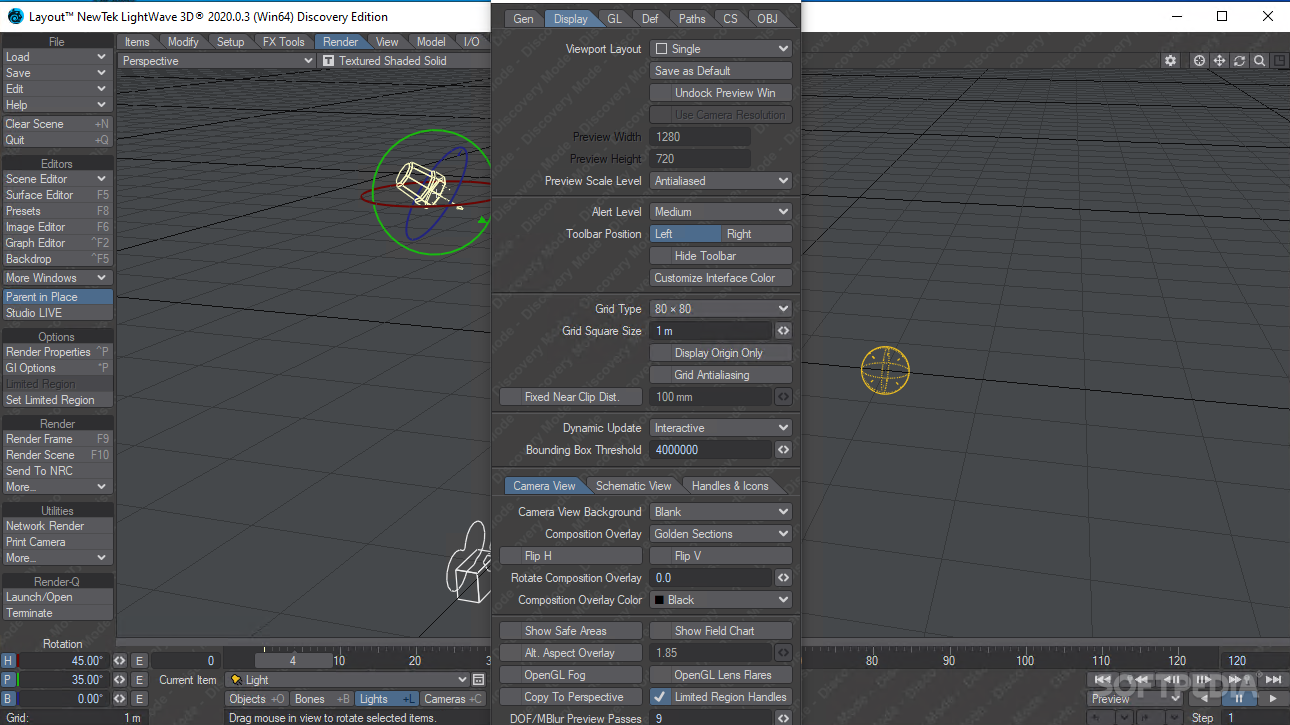1290x725 pixels.
Task: Open Preview Scale Level dropdown
Action: [x=720, y=181]
